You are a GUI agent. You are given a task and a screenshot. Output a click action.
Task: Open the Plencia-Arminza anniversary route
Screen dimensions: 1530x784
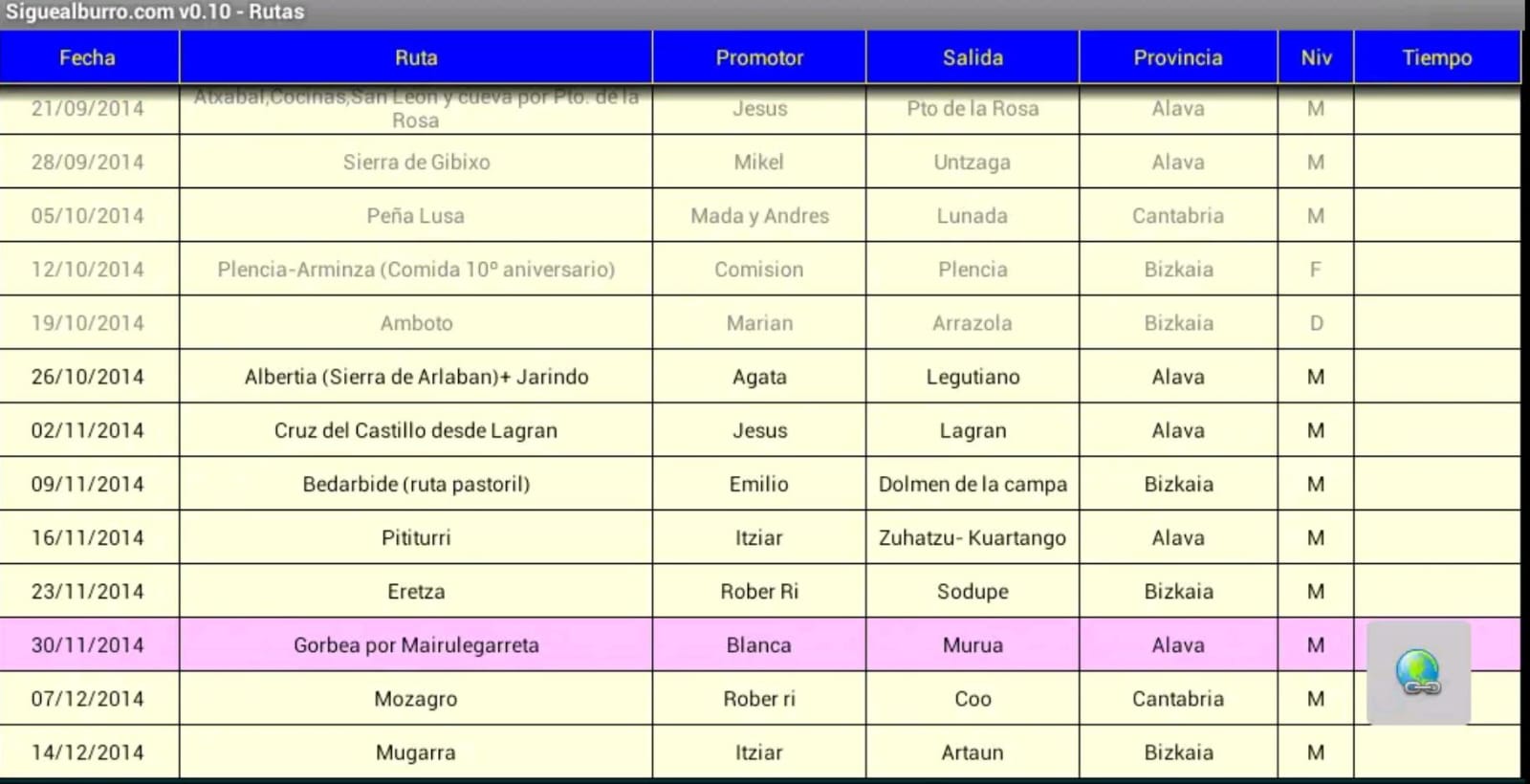click(416, 270)
